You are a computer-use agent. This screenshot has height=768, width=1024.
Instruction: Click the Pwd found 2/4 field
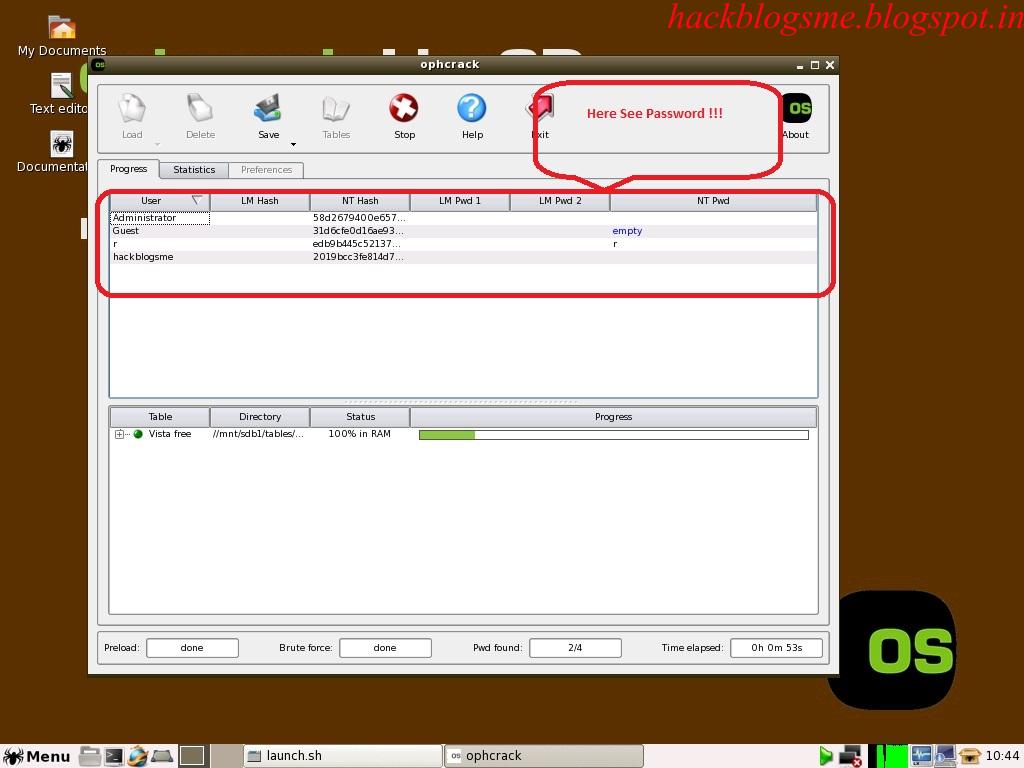tap(575, 648)
